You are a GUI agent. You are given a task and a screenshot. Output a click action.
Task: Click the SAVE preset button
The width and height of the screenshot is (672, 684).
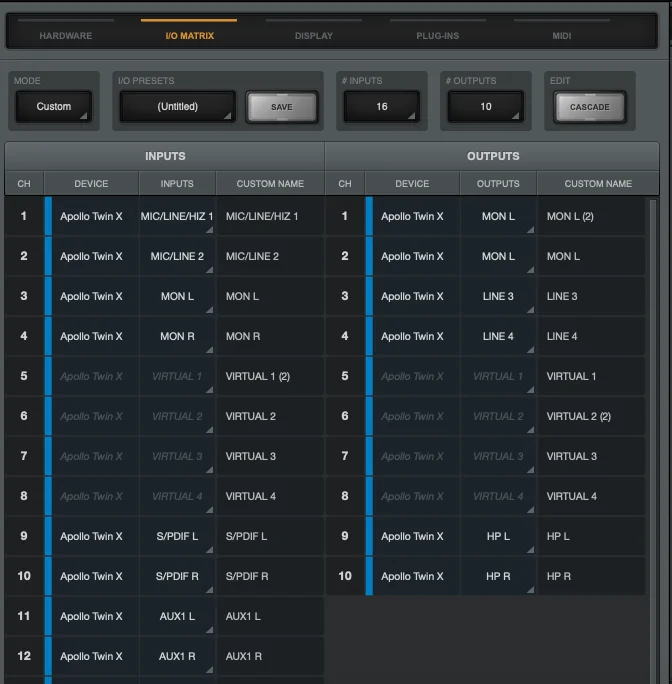point(282,107)
